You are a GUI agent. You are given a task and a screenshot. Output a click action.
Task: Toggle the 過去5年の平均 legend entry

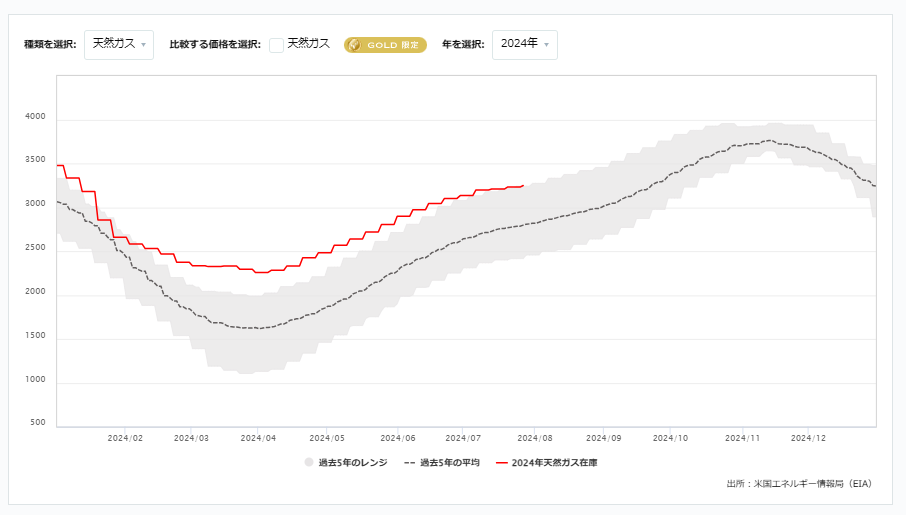click(x=442, y=462)
